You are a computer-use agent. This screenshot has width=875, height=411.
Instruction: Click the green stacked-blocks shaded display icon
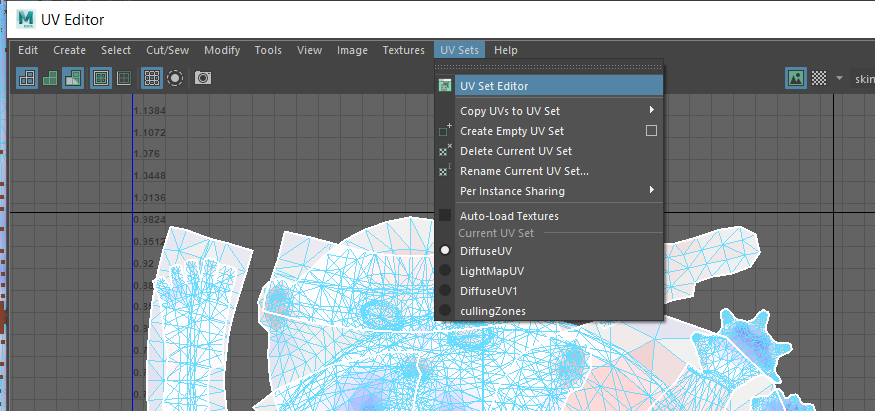point(50,78)
